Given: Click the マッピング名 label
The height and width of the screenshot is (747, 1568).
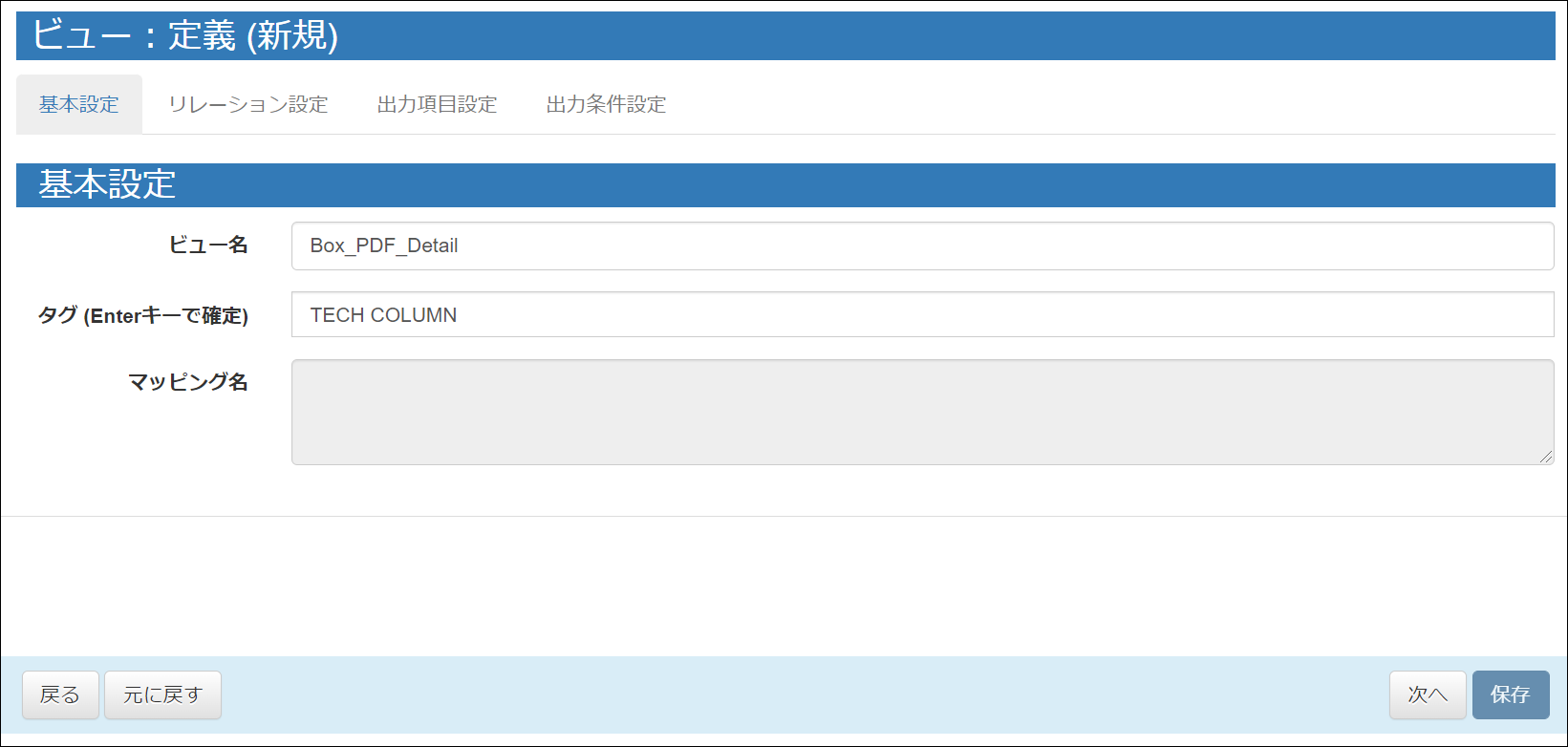Looking at the screenshot, I should (187, 382).
